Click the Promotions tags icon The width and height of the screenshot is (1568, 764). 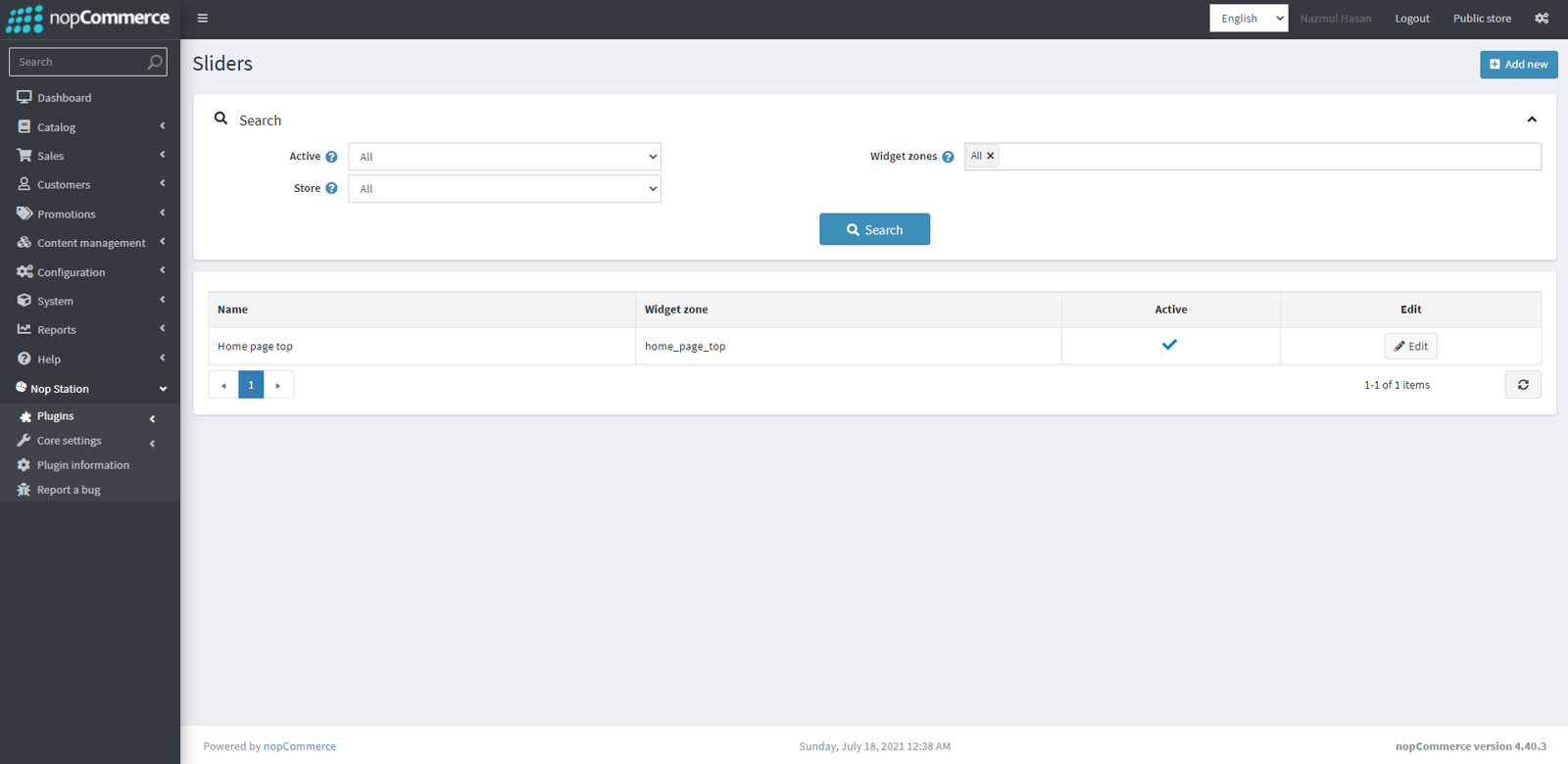(24, 213)
